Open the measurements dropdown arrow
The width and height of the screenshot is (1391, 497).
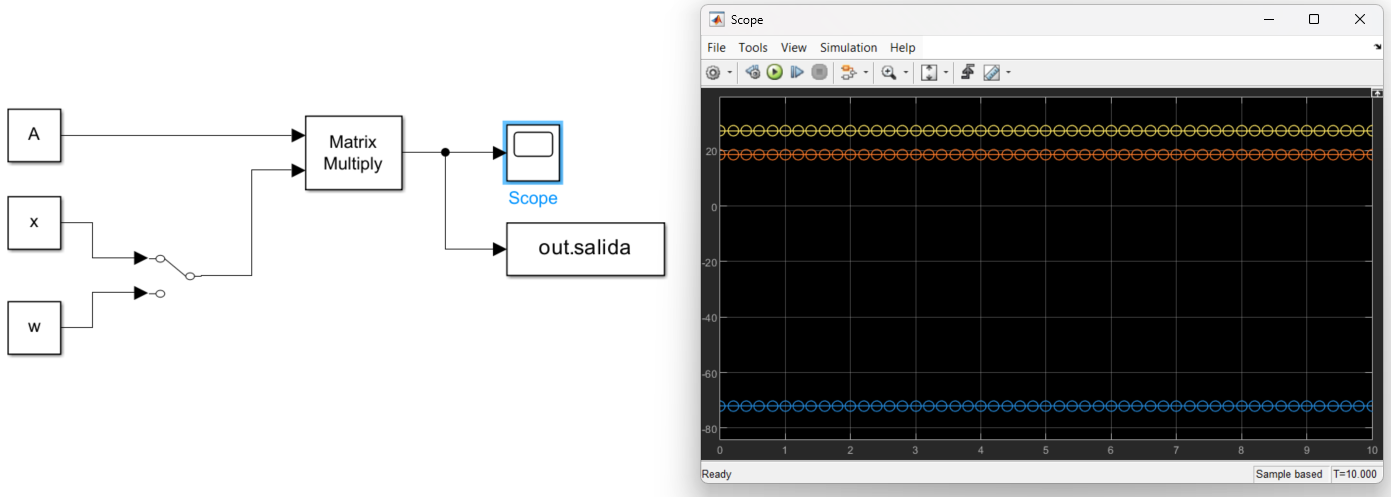[x=1008, y=73]
